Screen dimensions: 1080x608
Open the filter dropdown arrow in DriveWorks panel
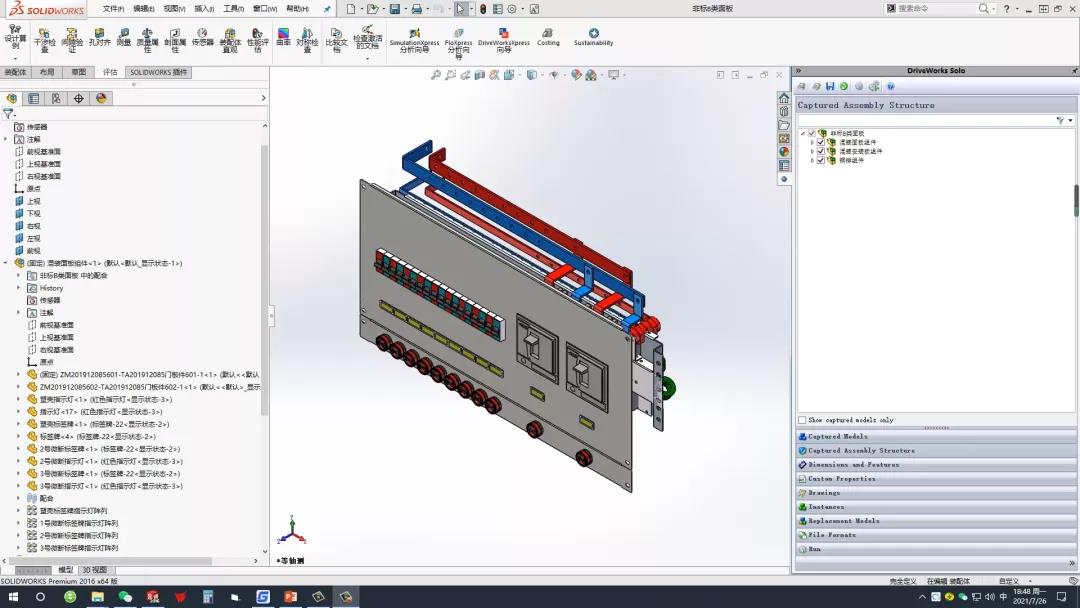coord(1070,120)
